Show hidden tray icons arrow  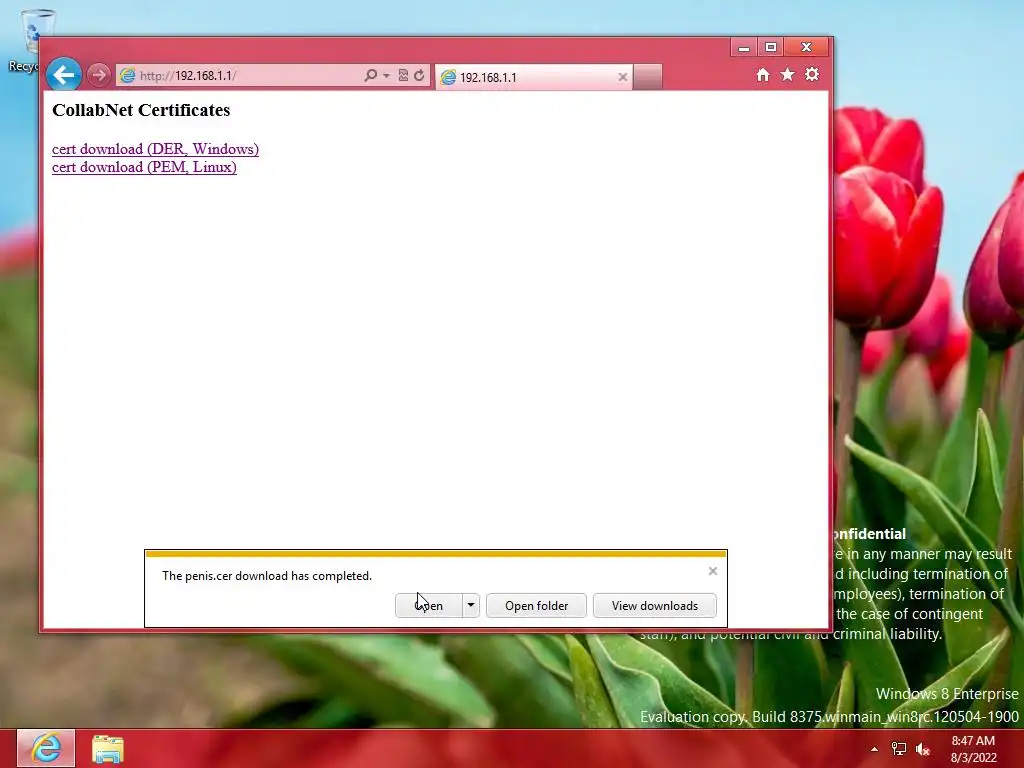874,749
